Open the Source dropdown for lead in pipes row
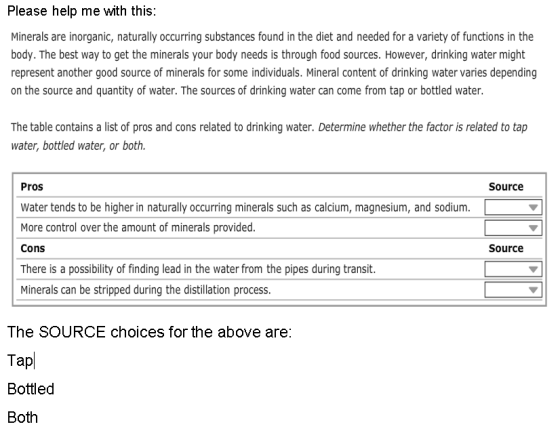This screenshot has width=560, height=433. click(x=513, y=269)
